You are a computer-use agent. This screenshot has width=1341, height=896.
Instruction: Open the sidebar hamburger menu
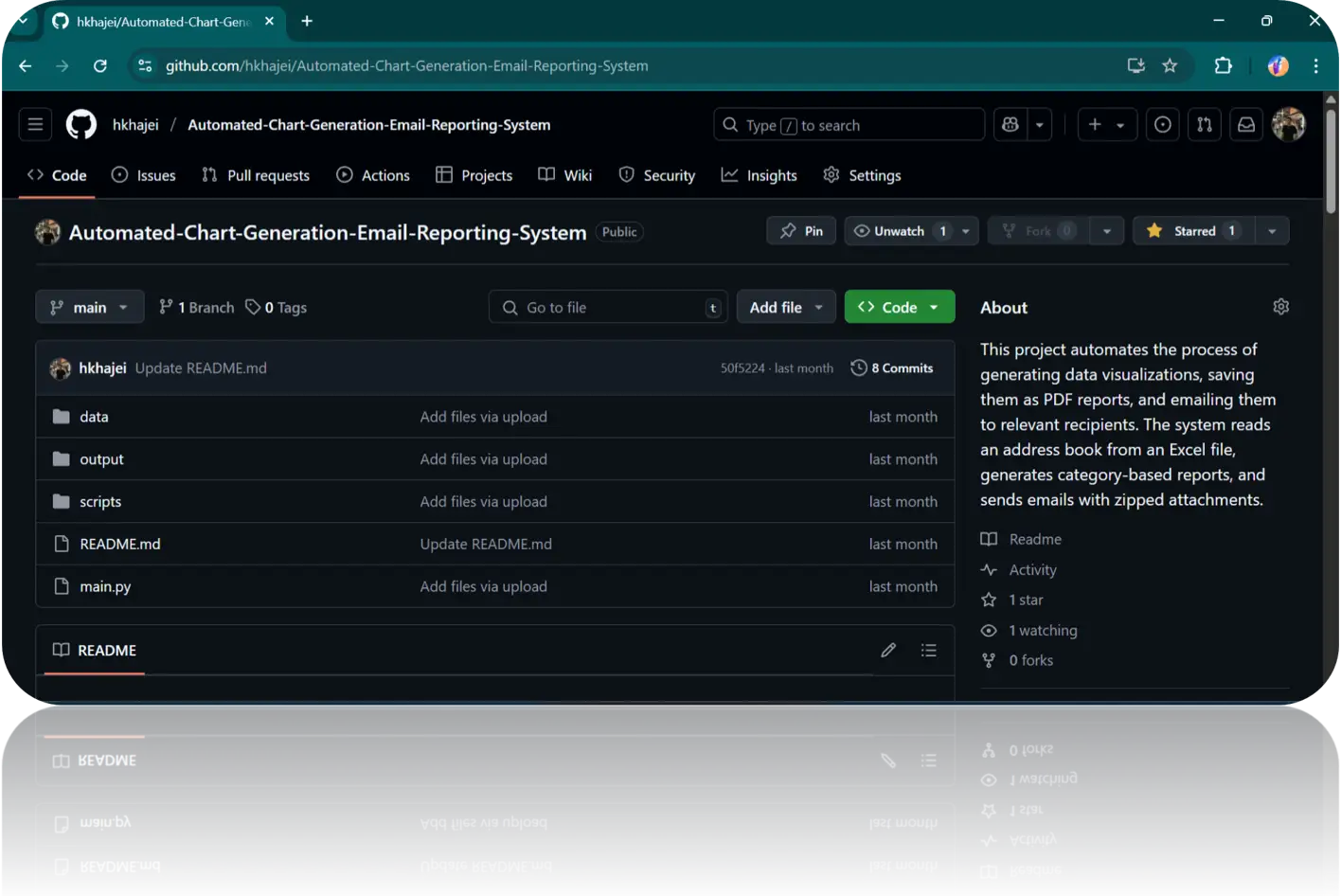click(35, 124)
